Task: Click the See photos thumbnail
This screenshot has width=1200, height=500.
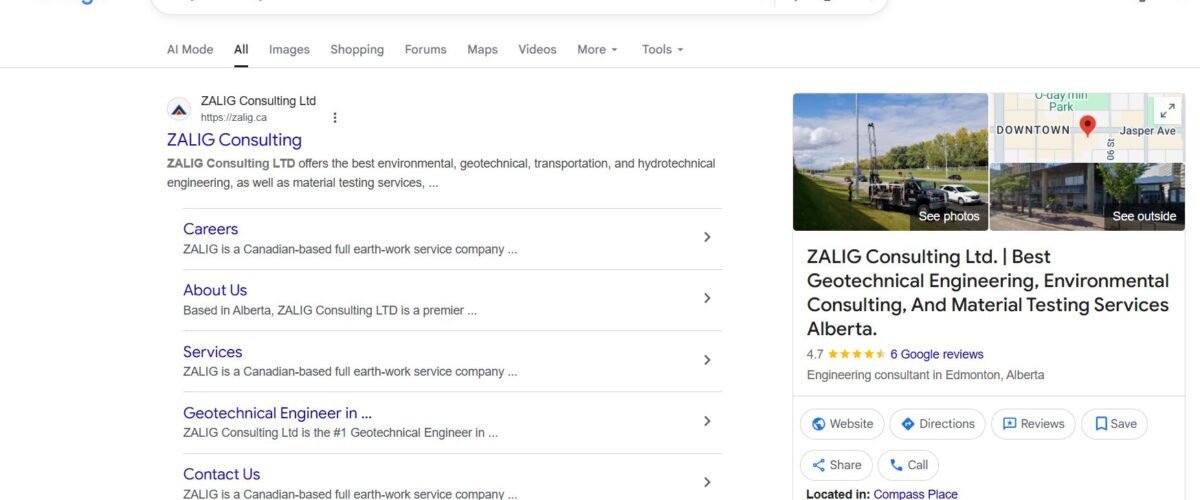Action: click(x=890, y=162)
